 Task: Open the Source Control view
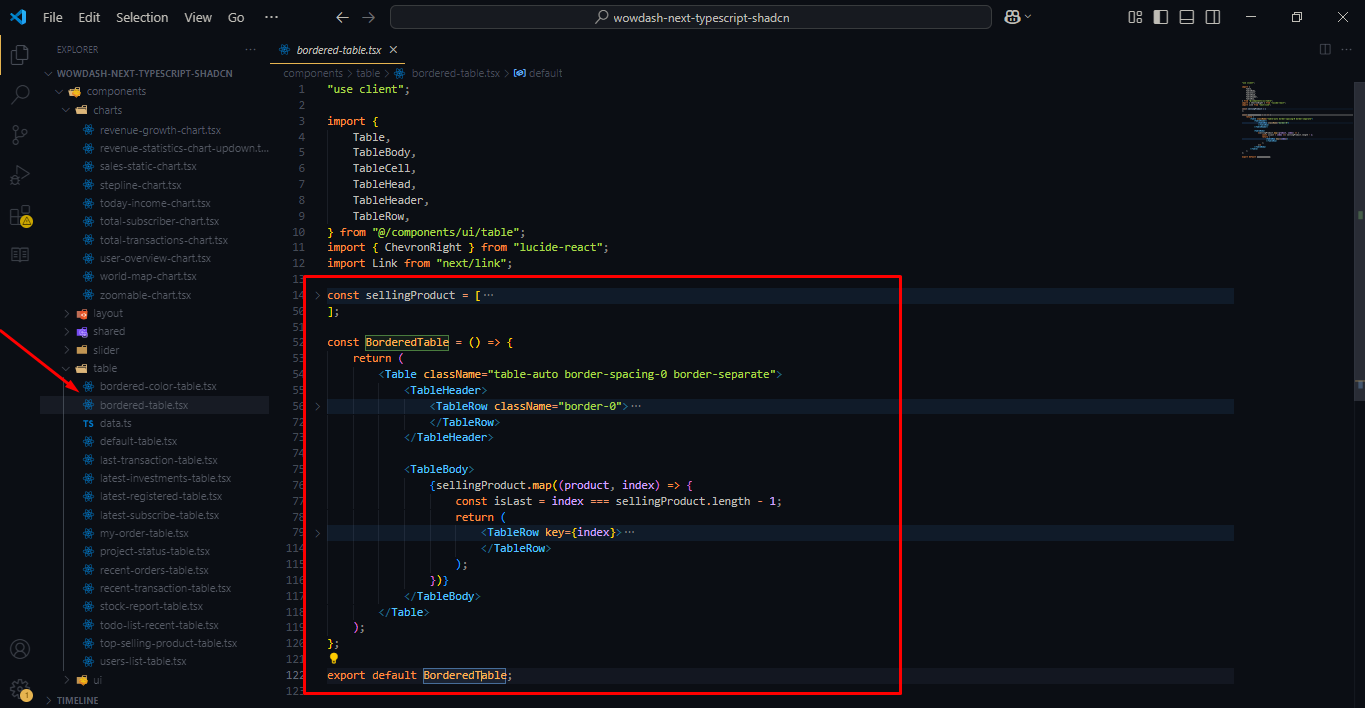coord(19,134)
